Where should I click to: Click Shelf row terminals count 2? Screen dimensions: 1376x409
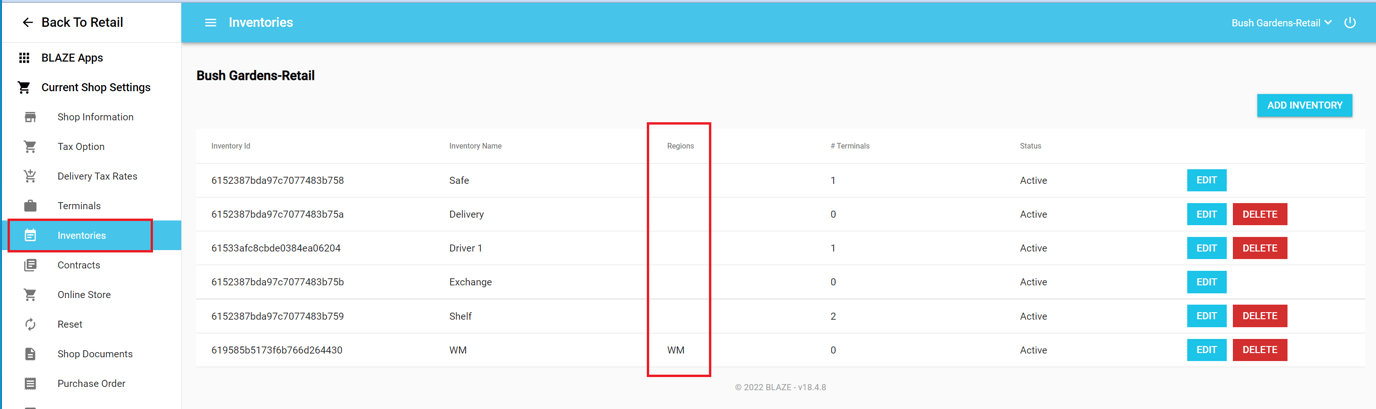833,316
